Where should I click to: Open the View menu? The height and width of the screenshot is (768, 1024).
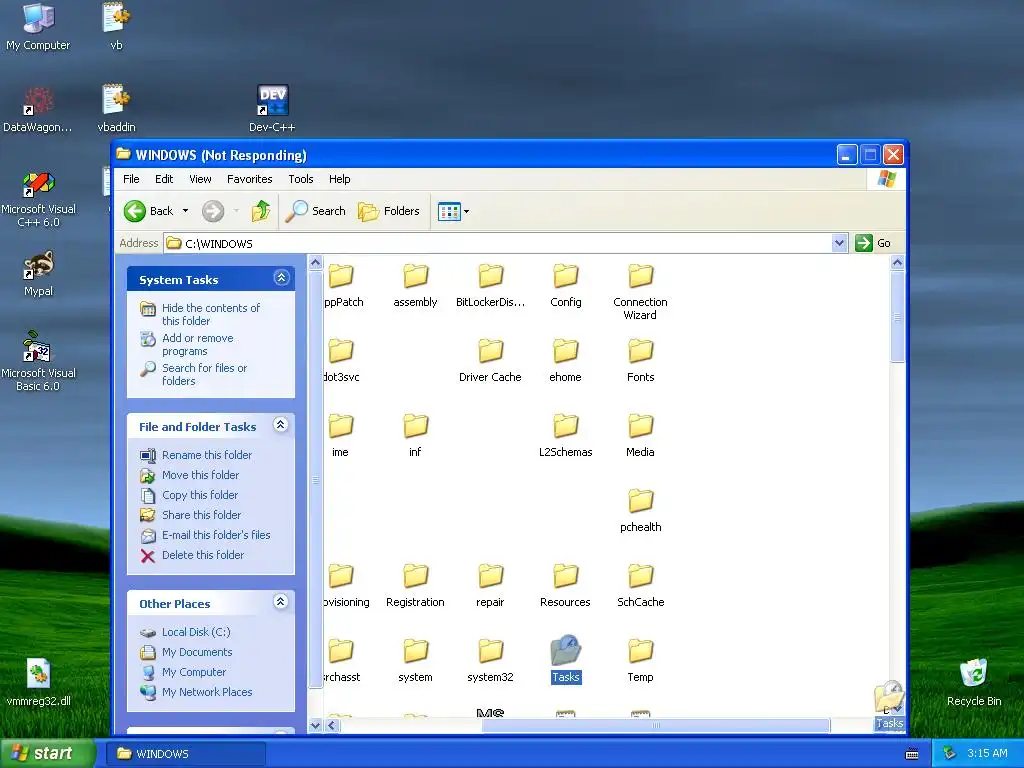coord(200,179)
